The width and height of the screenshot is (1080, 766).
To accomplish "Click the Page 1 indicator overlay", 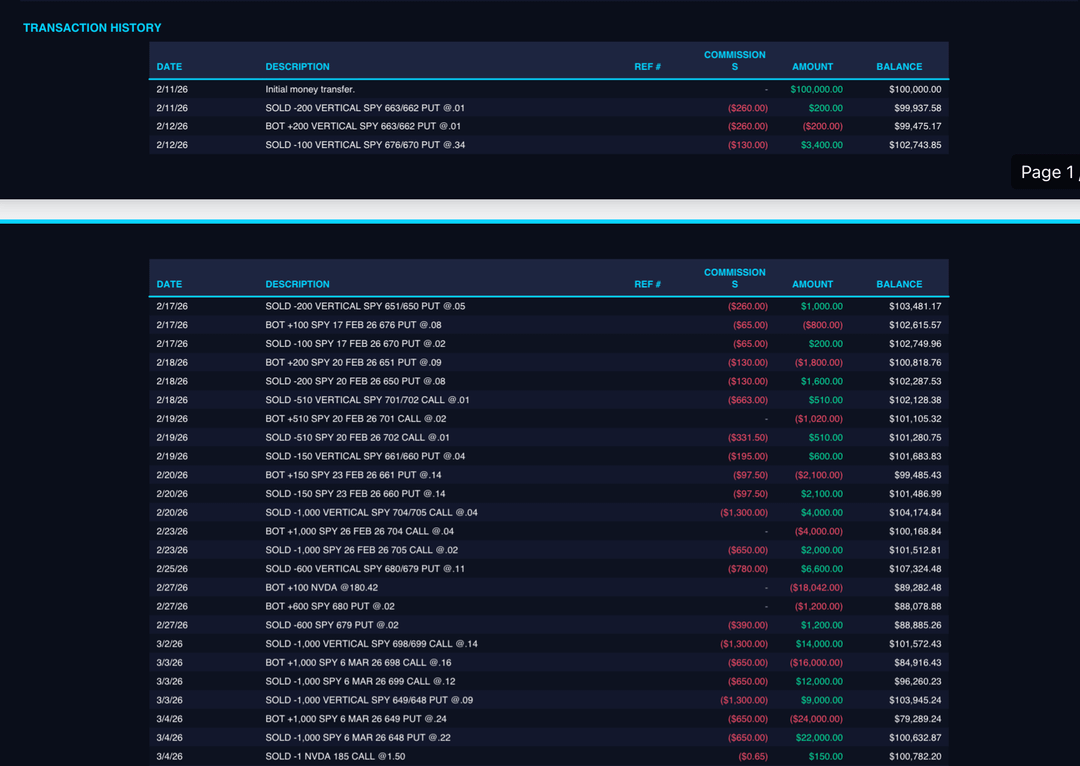I will click(1046, 172).
